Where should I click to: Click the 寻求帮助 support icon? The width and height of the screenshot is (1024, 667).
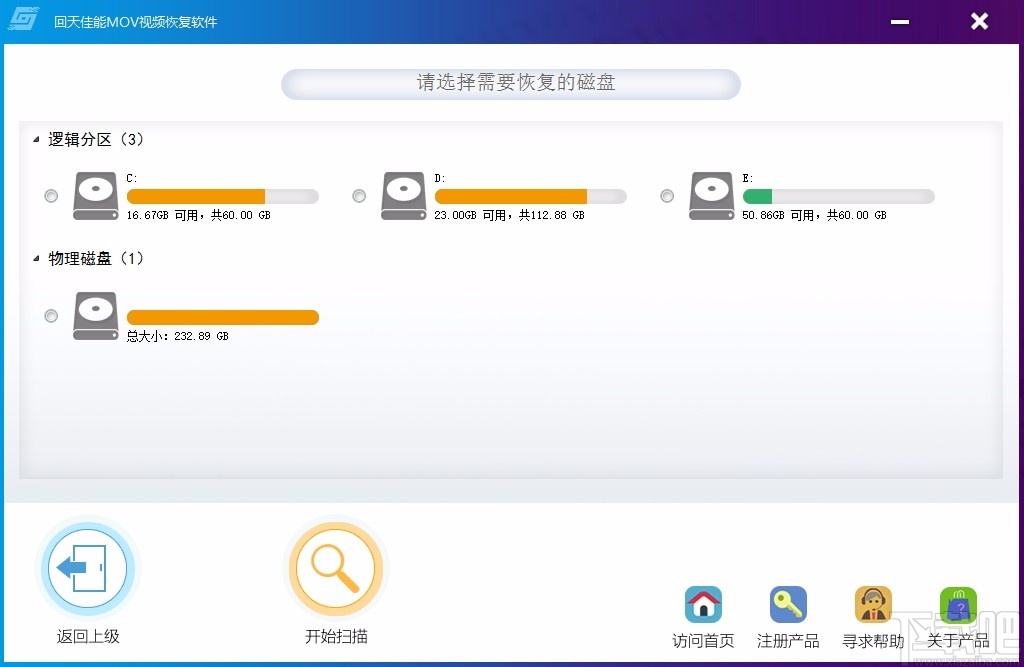(x=872, y=604)
